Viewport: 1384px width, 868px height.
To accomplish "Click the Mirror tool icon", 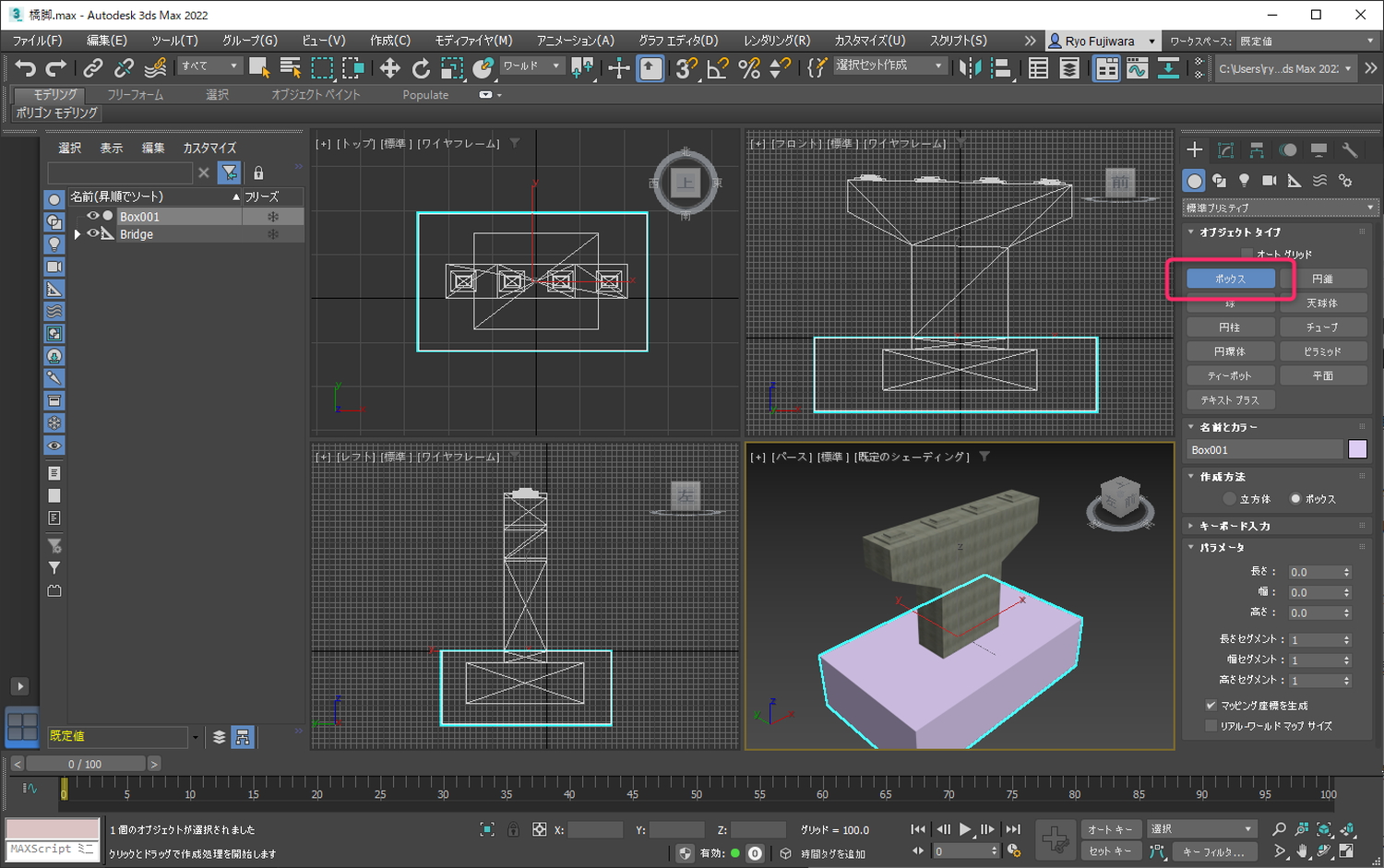I will coord(970,67).
